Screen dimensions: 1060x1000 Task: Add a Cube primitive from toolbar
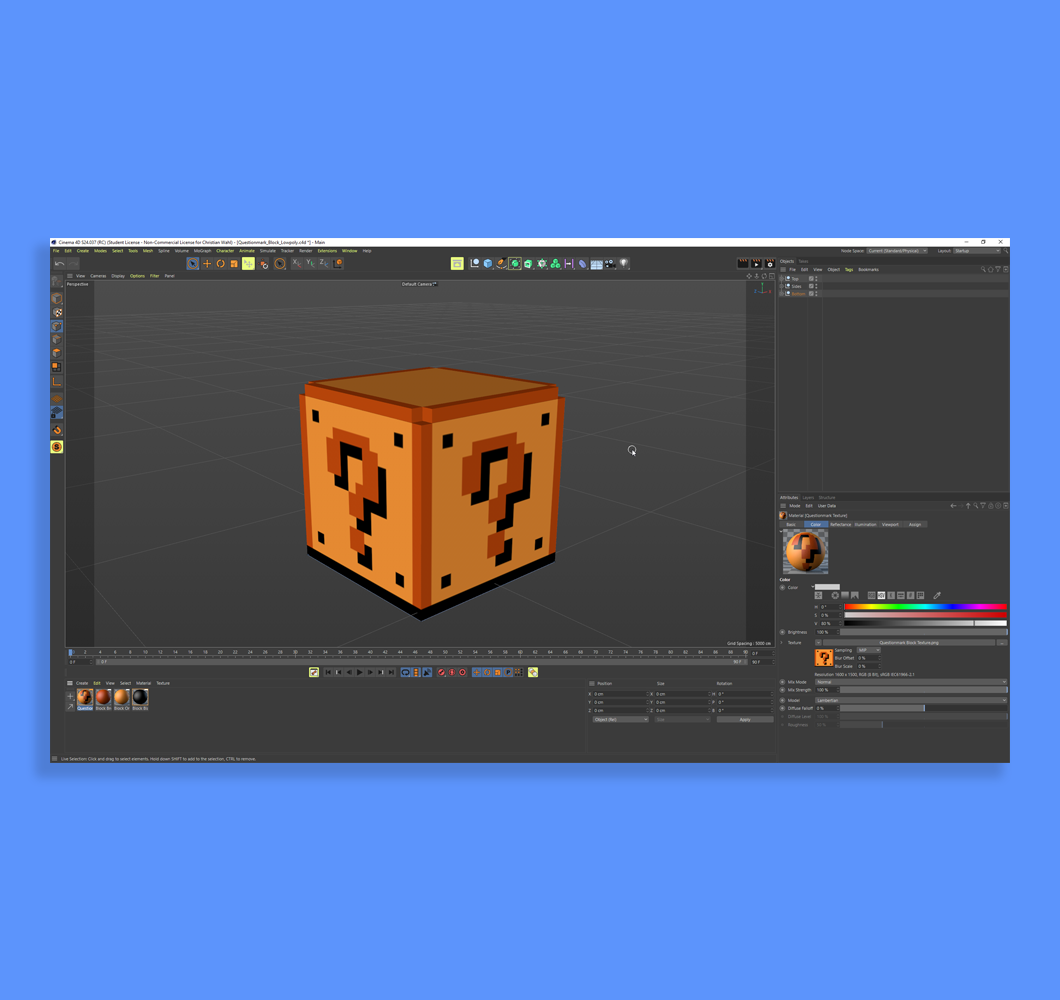[x=487, y=264]
